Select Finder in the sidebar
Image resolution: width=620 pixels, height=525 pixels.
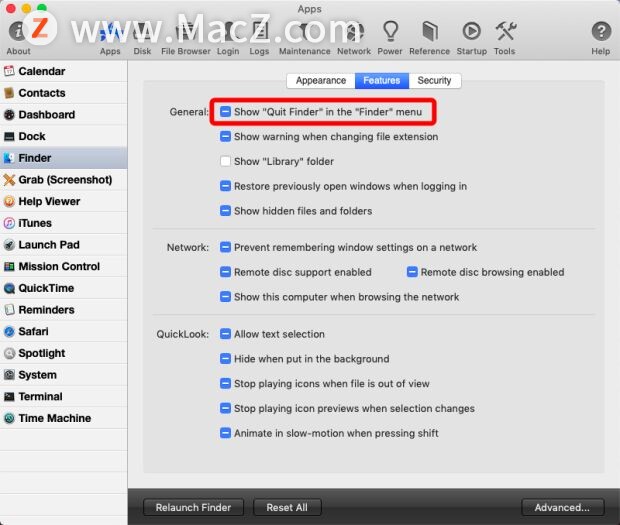(x=64, y=158)
